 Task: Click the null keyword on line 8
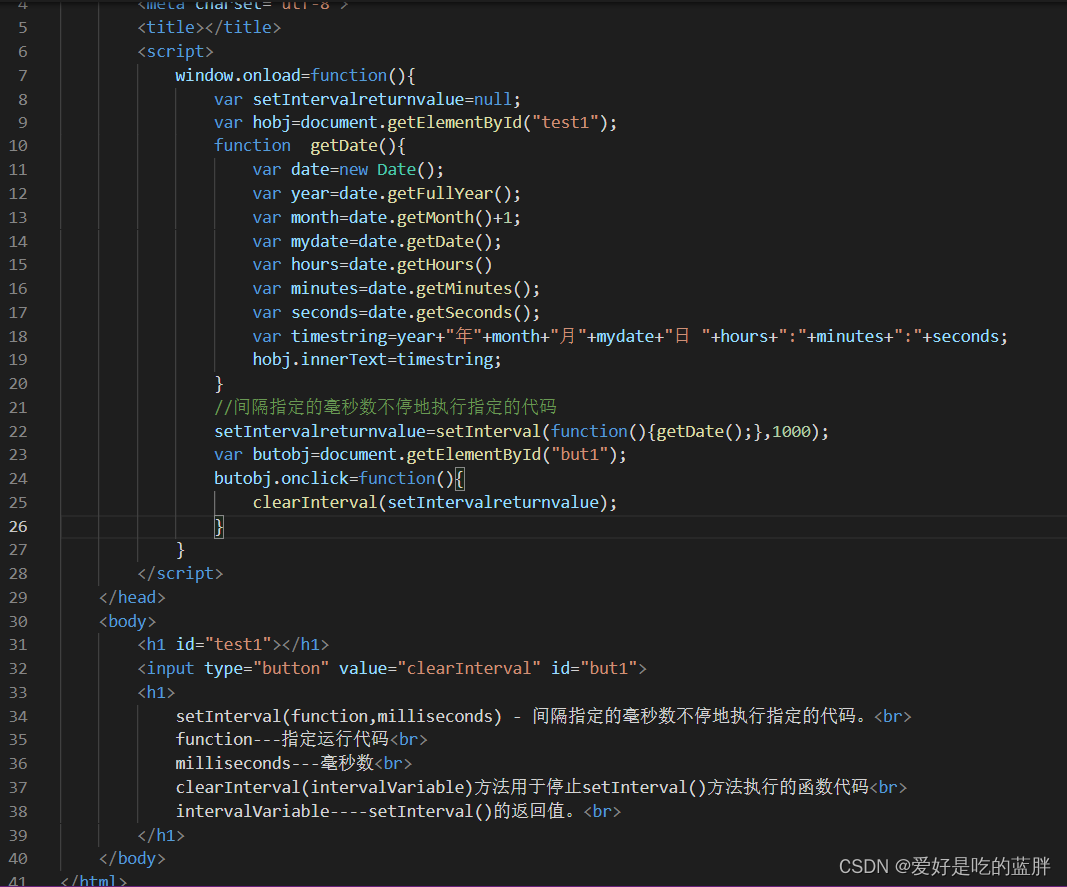(493, 99)
